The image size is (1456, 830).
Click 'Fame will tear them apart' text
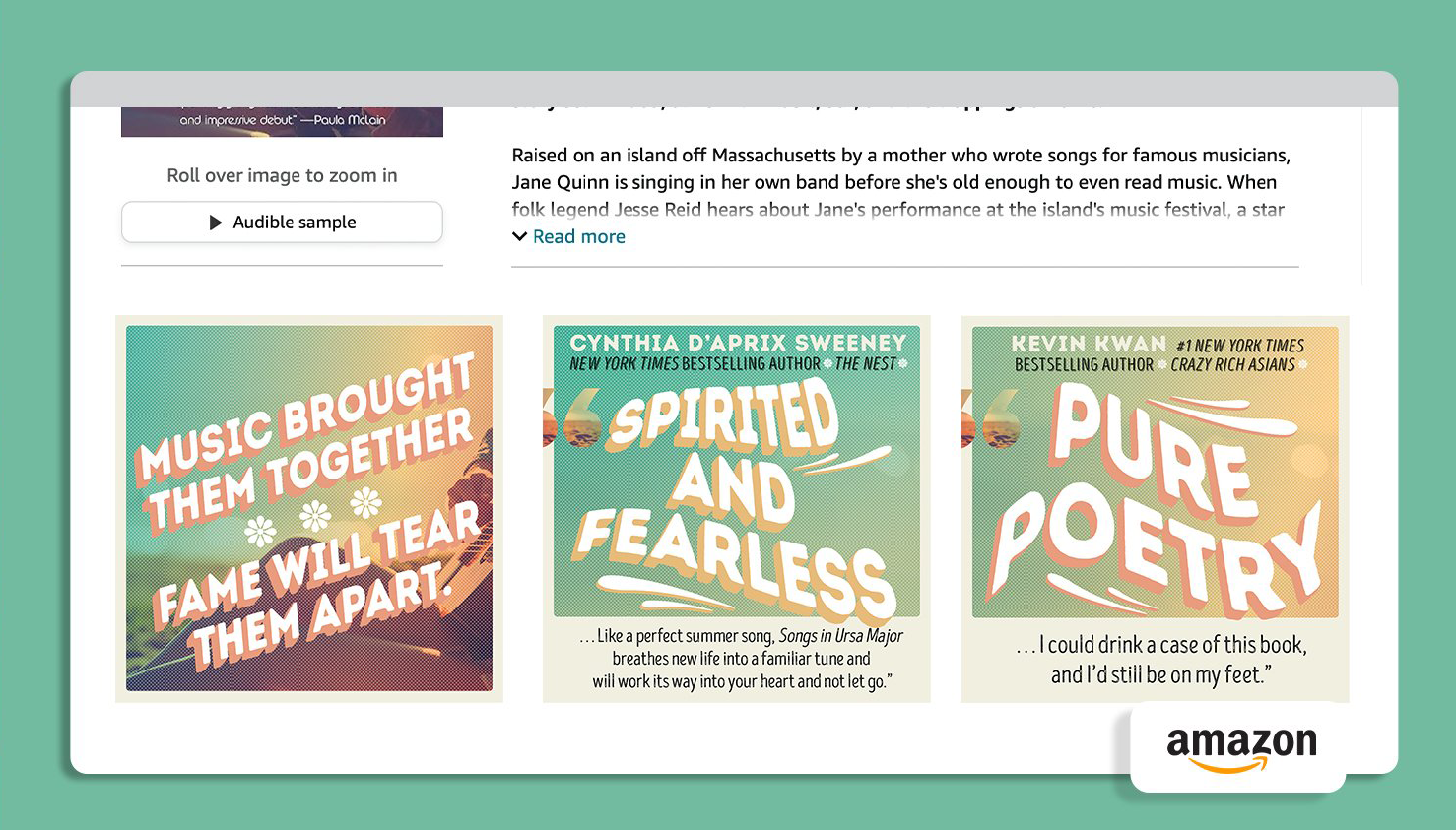click(318, 586)
